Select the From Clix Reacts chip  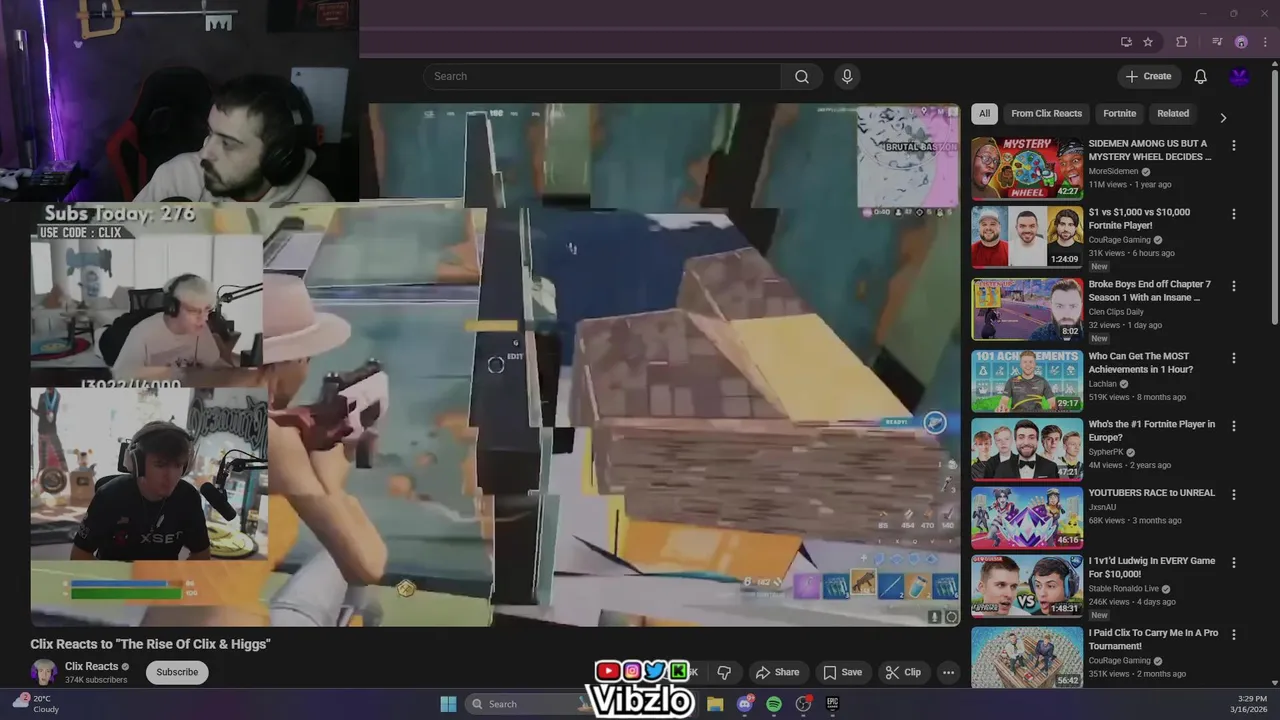click(x=1046, y=113)
